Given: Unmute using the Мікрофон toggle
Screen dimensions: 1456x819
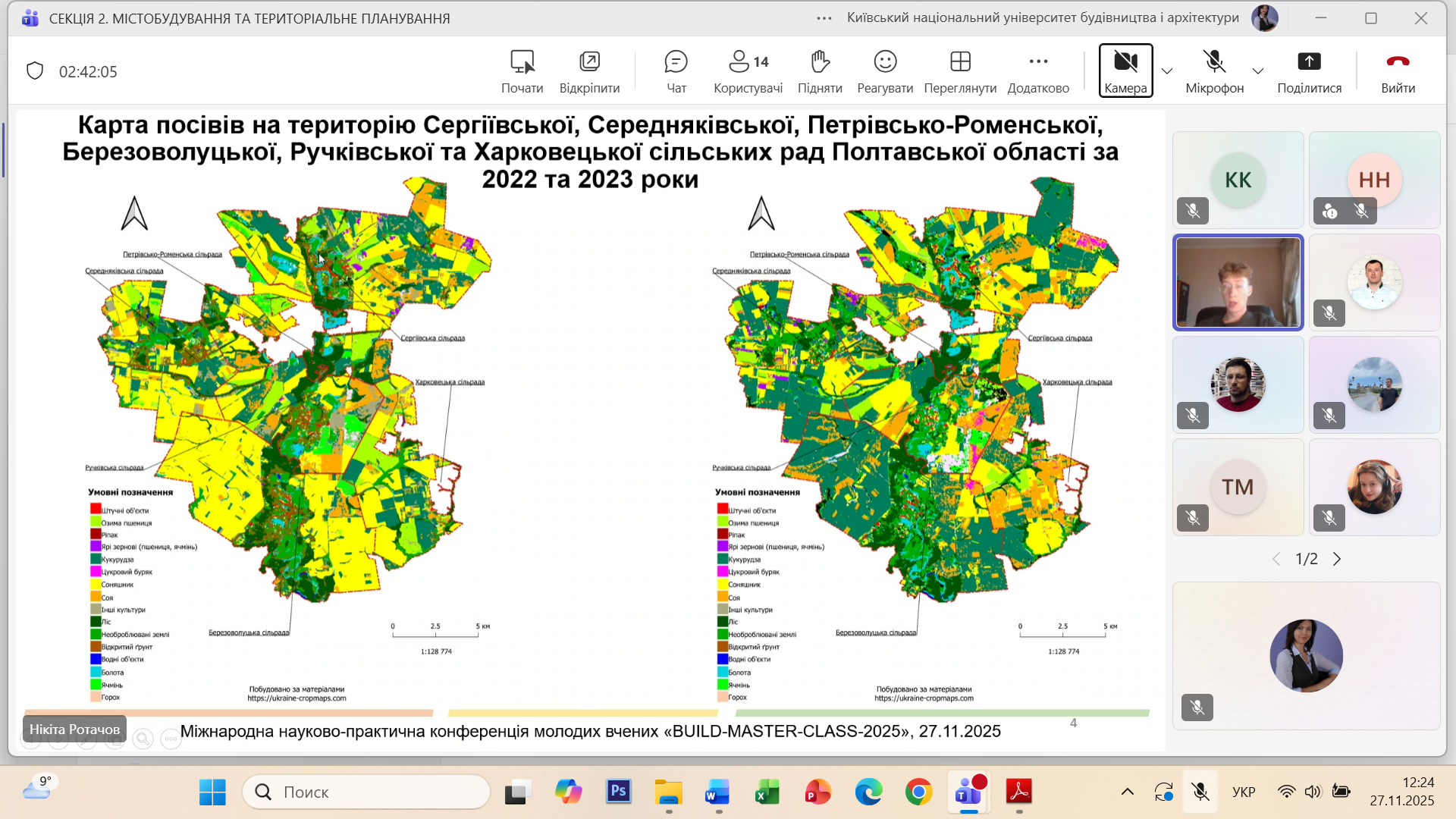Looking at the screenshot, I should [x=1214, y=72].
